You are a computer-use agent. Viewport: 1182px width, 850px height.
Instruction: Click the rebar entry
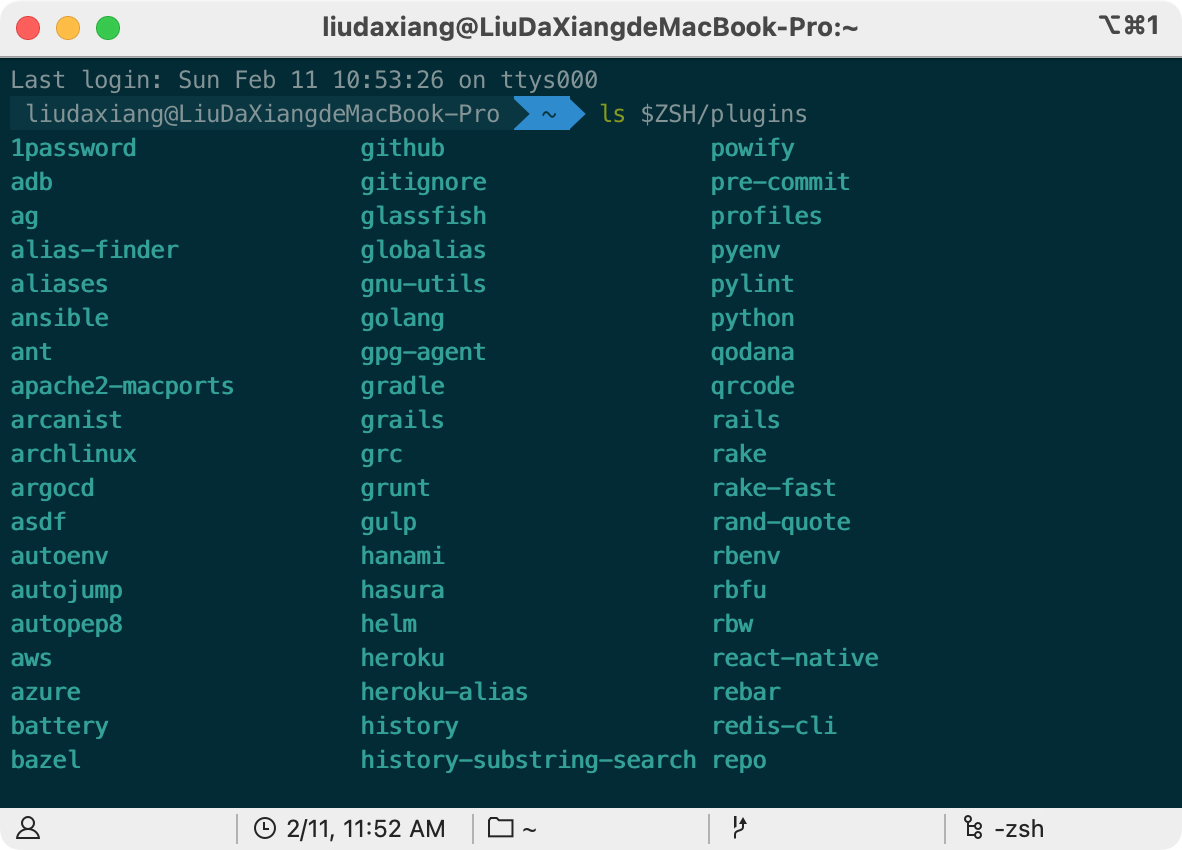[746, 692]
